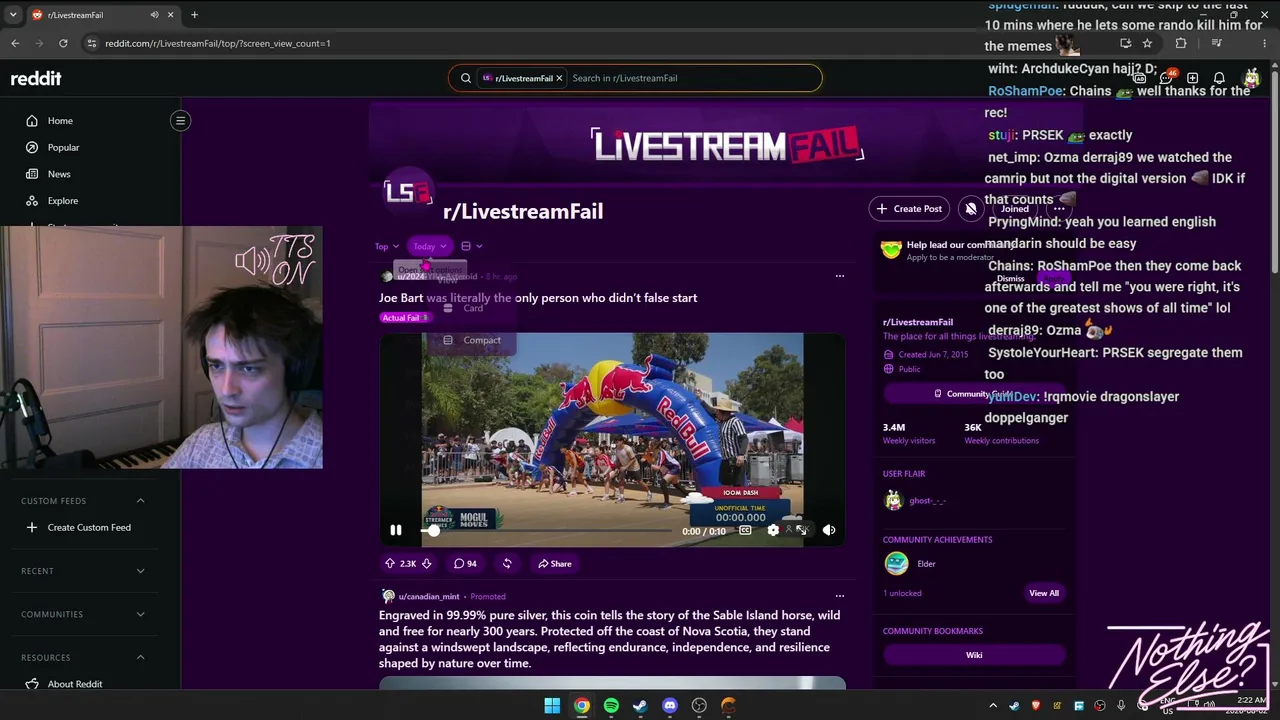This screenshot has height=720, width=1280.
Task: Open the video settings gear
Action: pyautogui.click(x=773, y=531)
